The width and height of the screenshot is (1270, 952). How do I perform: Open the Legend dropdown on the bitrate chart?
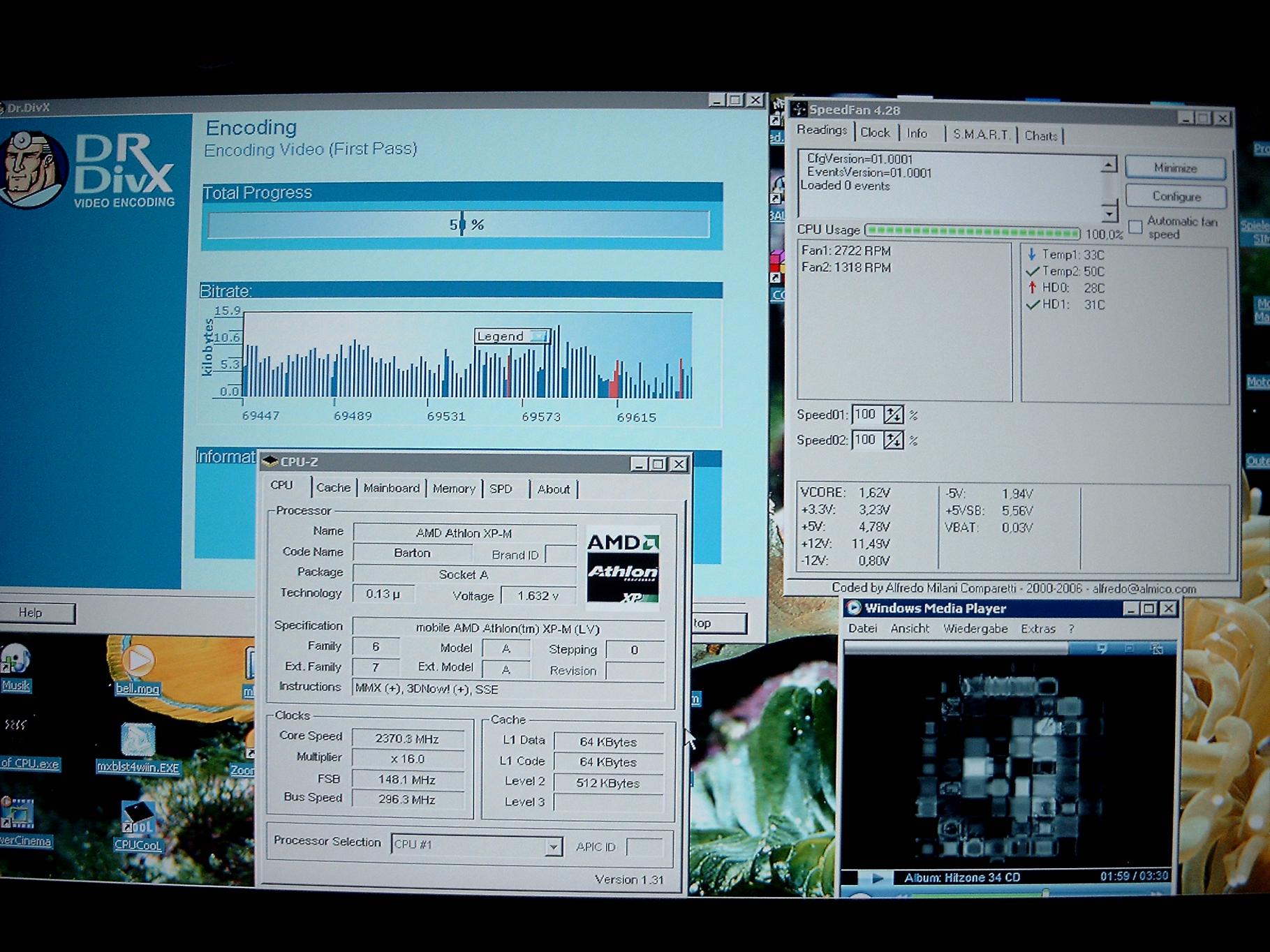click(540, 336)
